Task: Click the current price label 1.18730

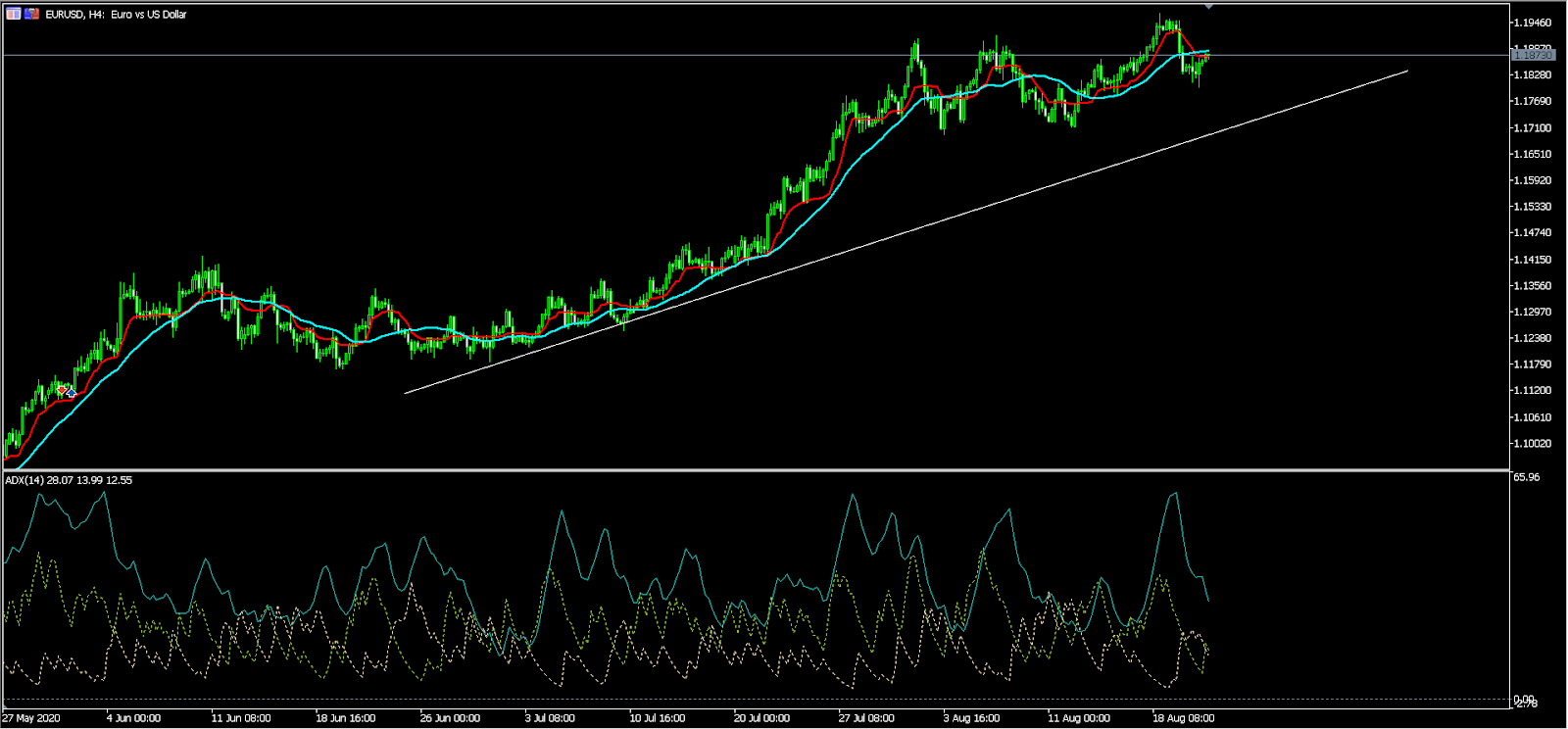Action: [1533, 56]
